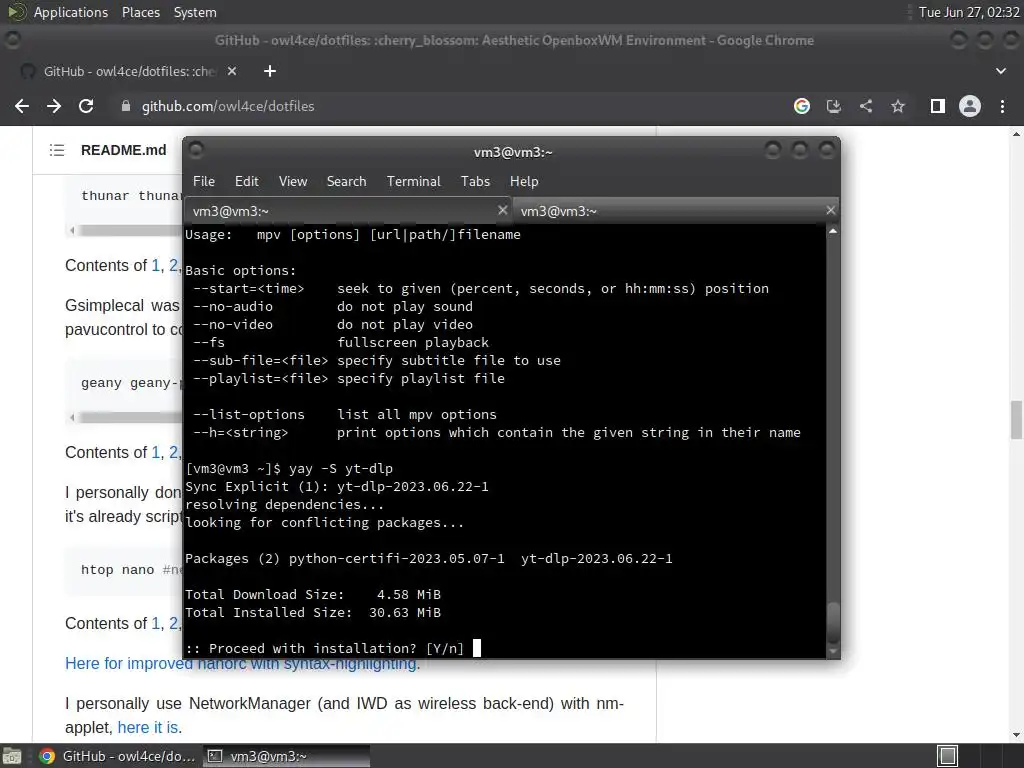Click the Chrome window menu icon at top-left
This screenshot has height=768, width=1024.
[x=12, y=40]
